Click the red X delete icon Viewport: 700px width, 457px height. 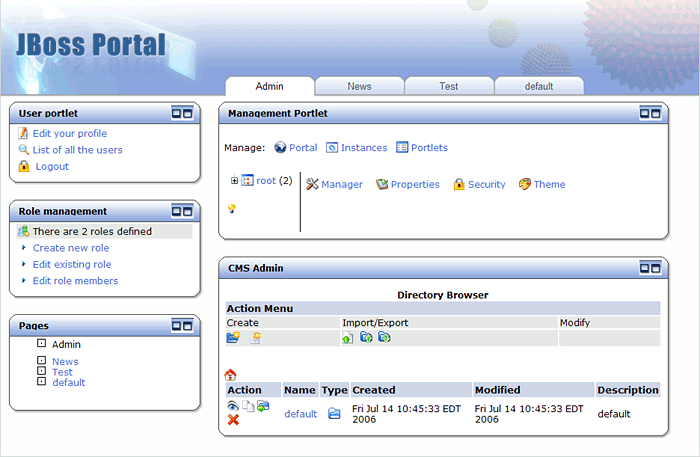[x=233, y=420]
